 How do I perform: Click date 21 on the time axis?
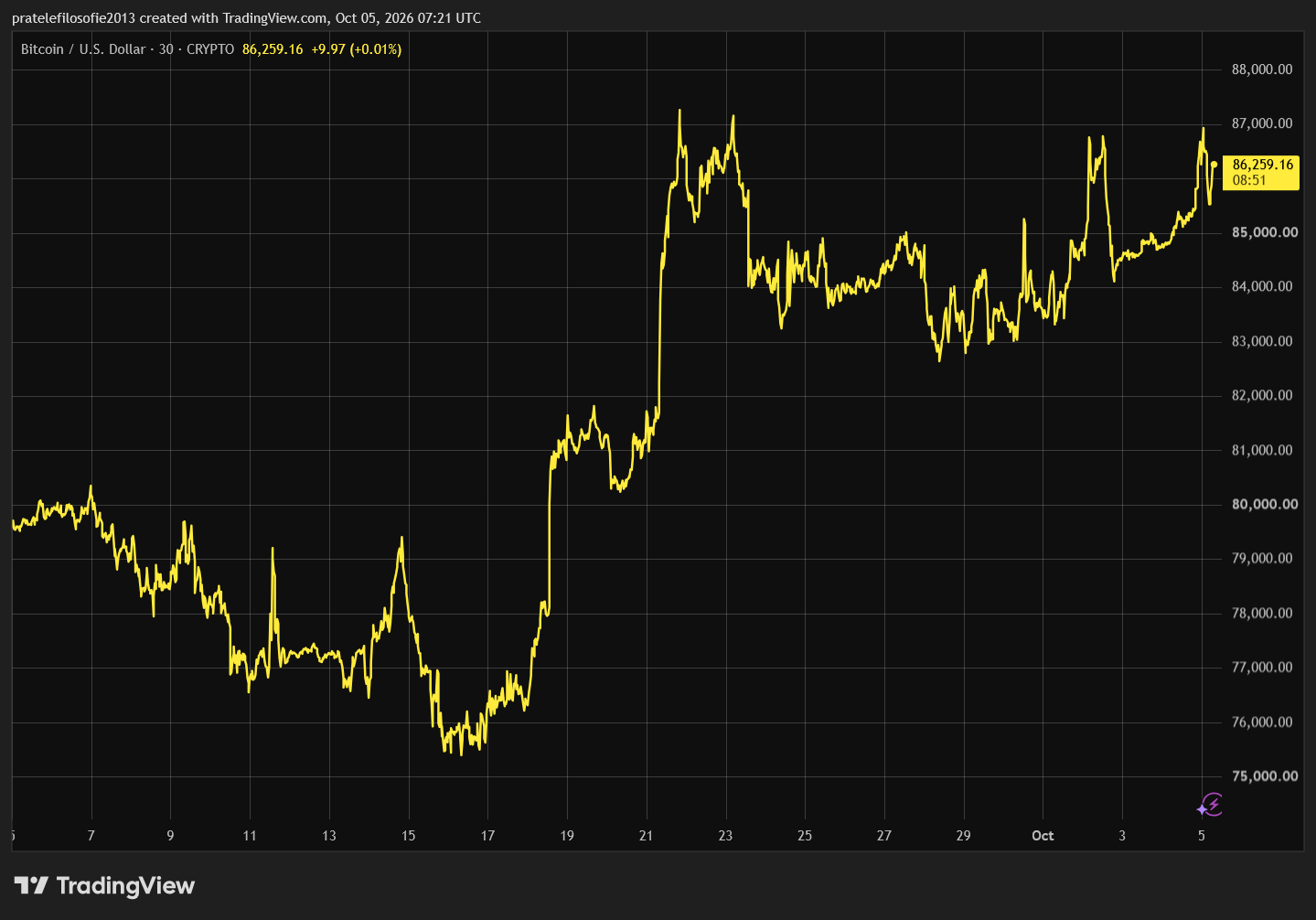pos(646,835)
